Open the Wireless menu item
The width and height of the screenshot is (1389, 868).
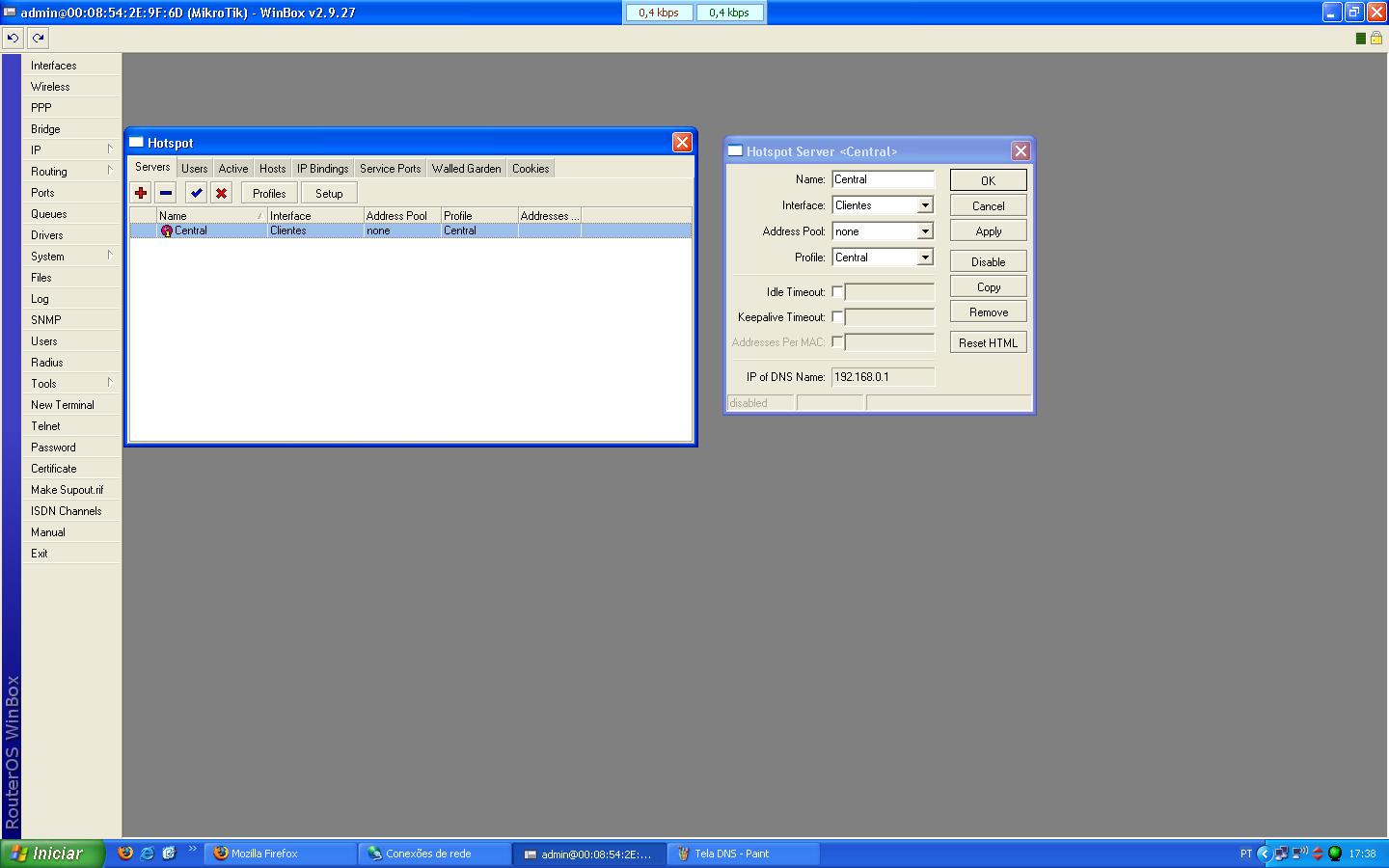(72, 87)
